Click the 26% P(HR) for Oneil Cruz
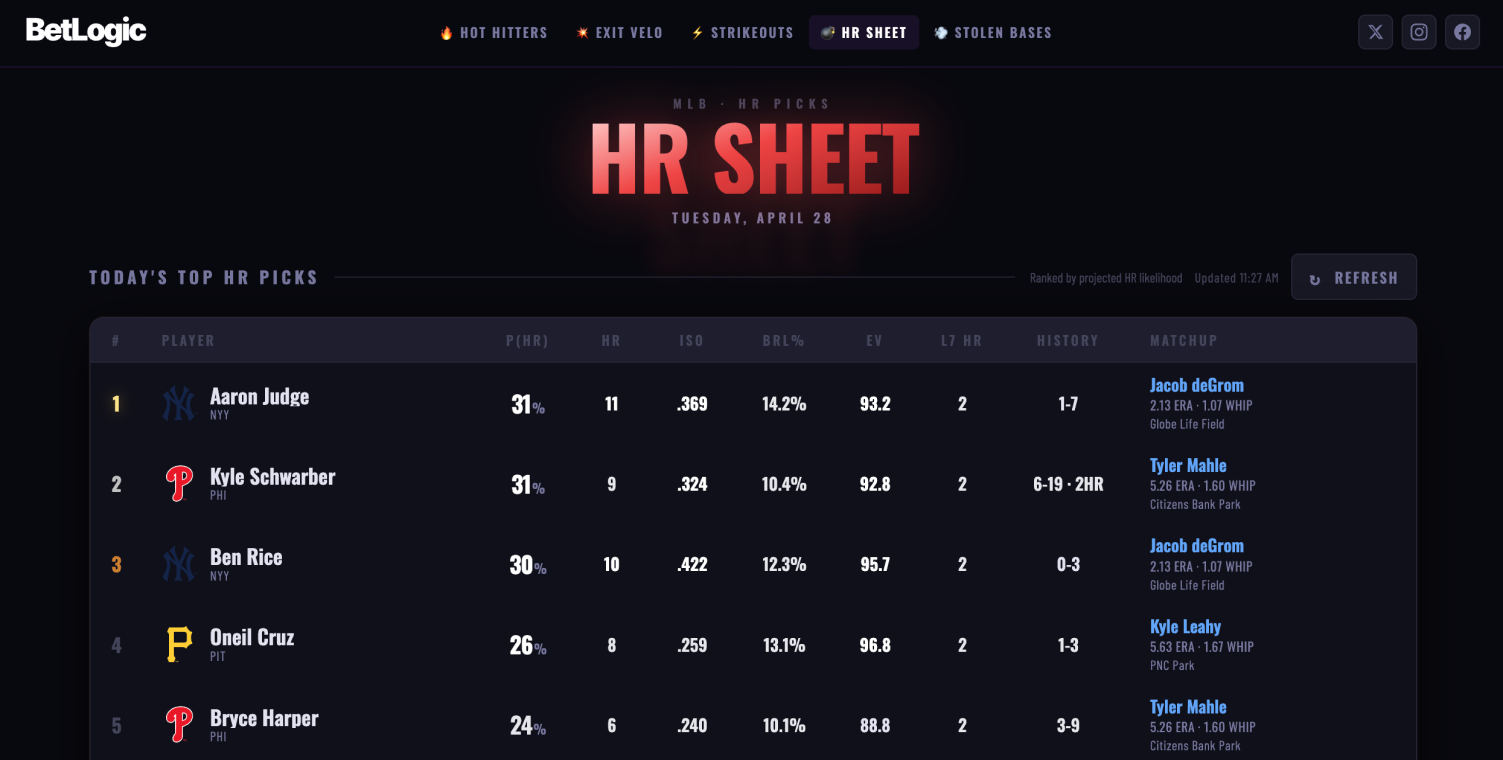 tap(528, 645)
